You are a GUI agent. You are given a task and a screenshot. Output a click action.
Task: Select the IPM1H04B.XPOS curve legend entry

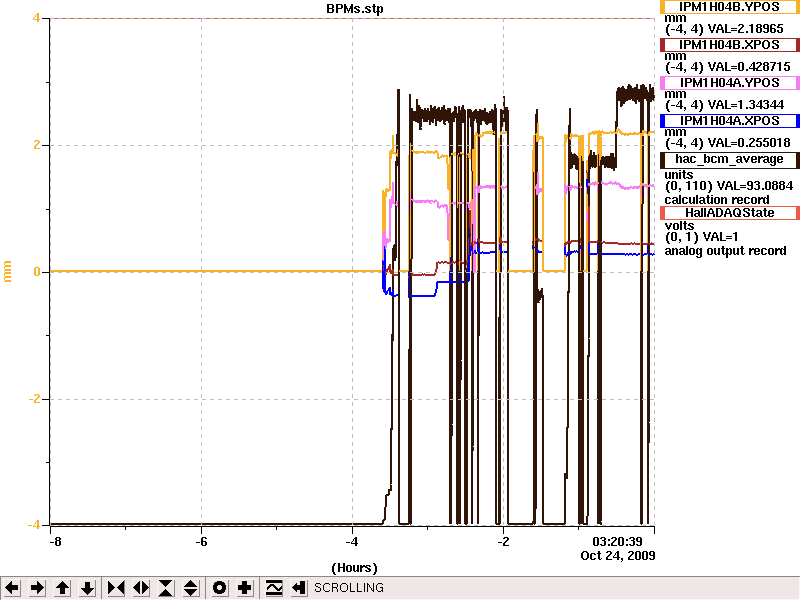coord(730,45)
